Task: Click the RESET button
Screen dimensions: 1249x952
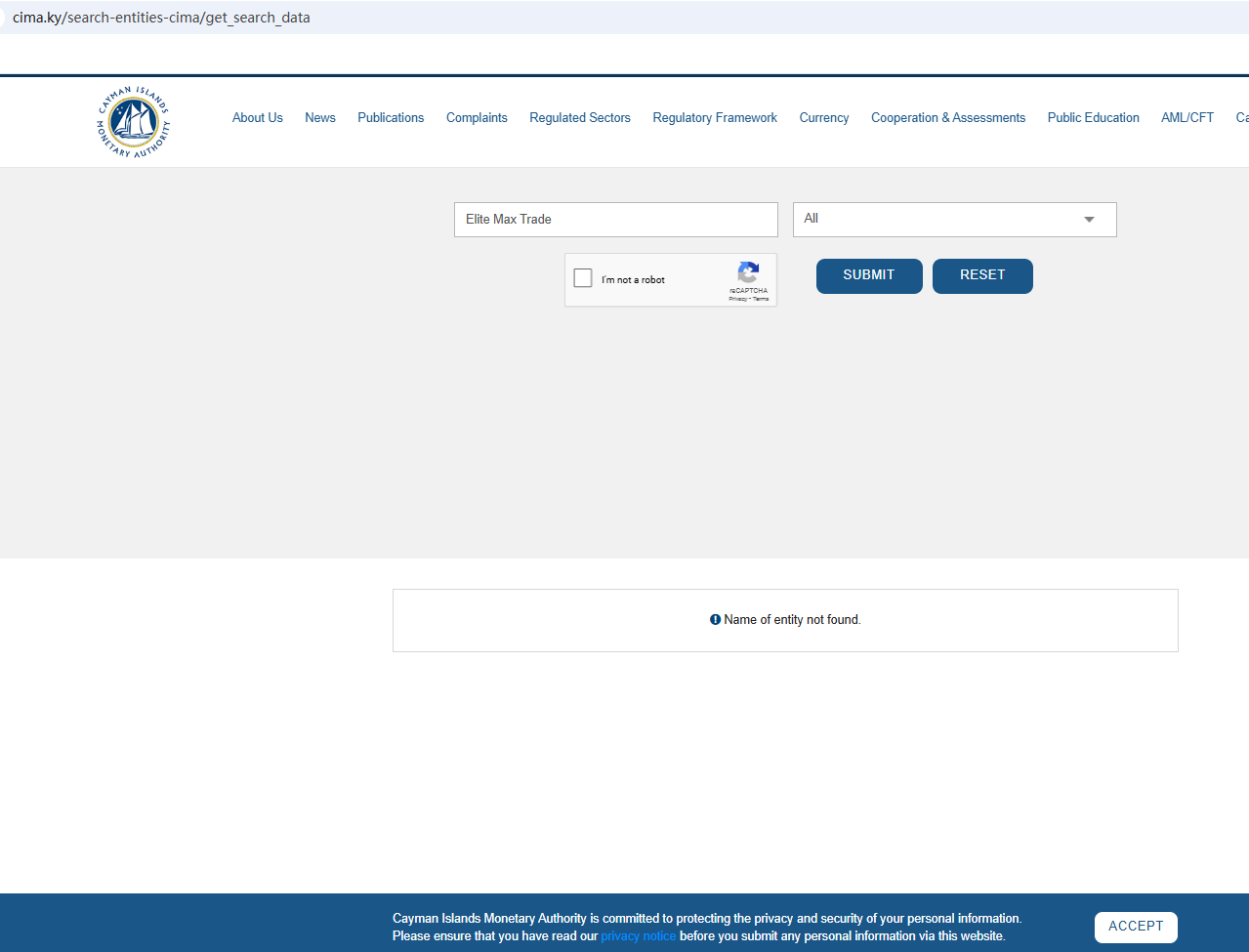Action: click(982, 275)
